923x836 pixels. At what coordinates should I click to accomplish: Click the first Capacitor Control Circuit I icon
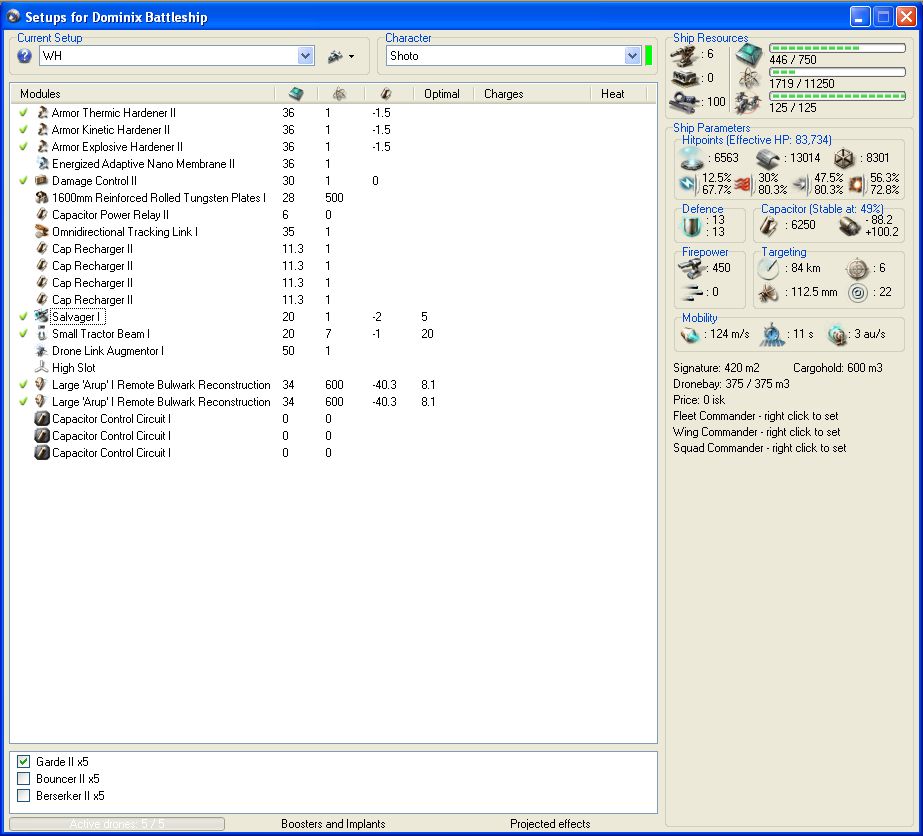tap(42, 419)
